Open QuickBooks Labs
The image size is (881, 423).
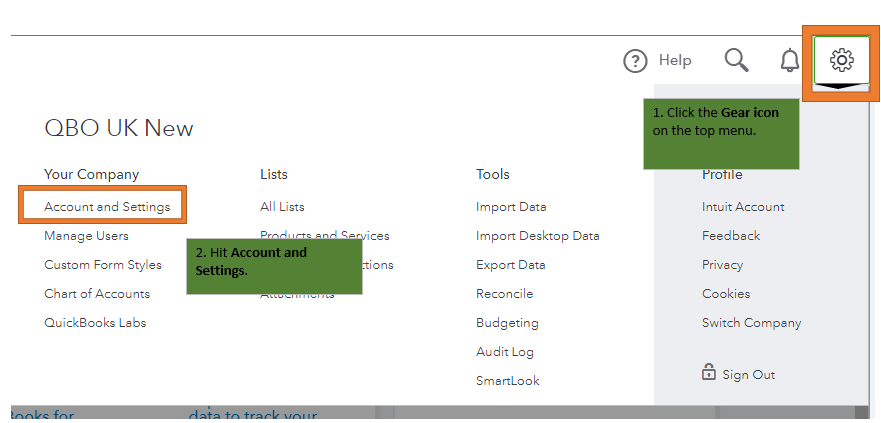(96, 323)
